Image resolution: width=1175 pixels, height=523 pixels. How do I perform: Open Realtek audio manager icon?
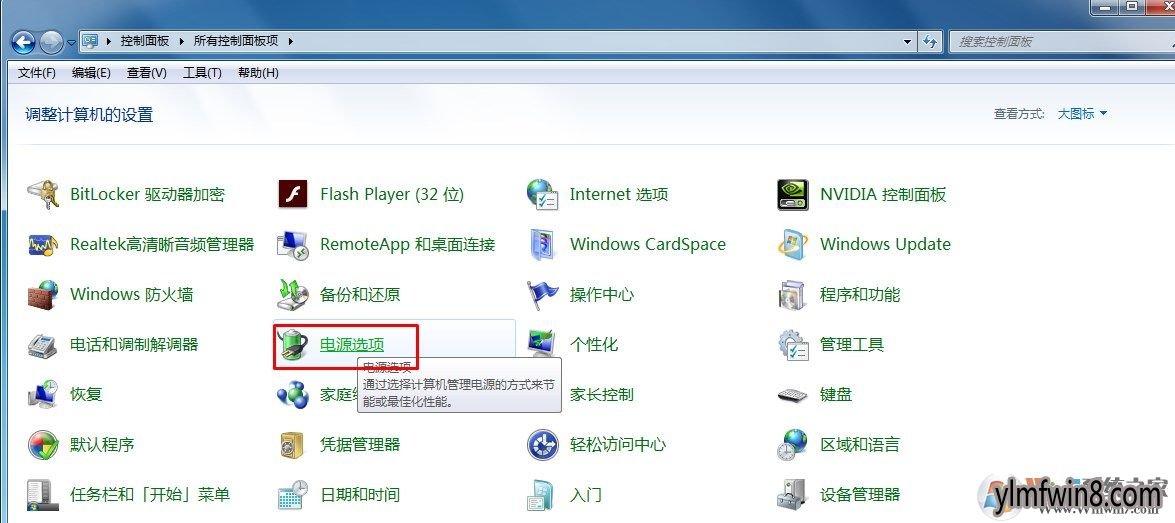tap(43, 245)
